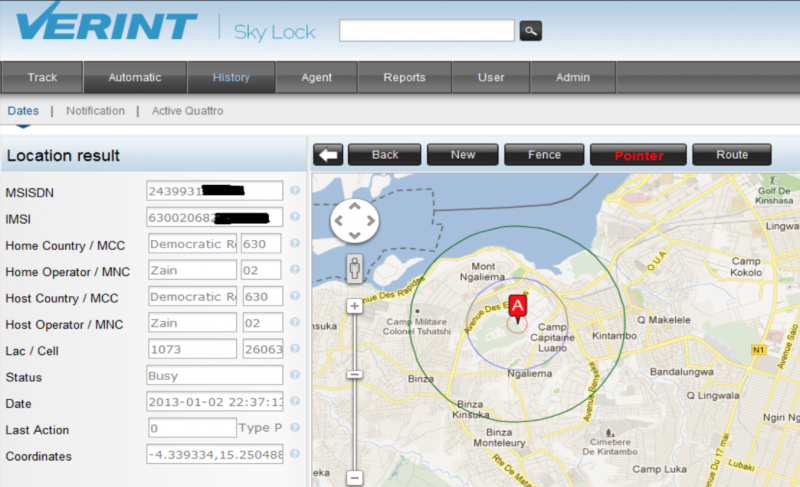
Task: Click the map pan right arrow
Action: click(x=371, y=221)
